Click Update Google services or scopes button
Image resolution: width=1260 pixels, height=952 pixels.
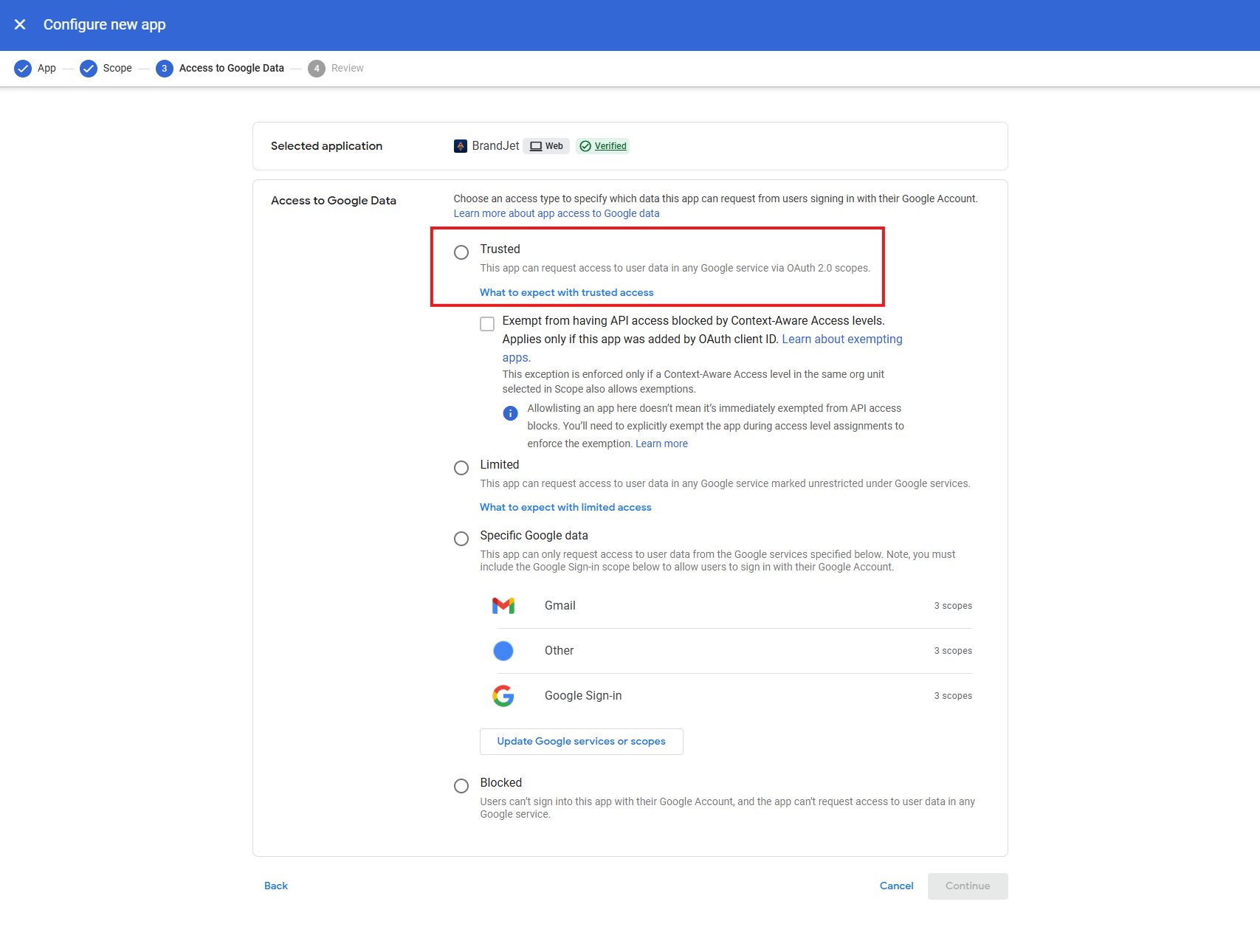pyautogui.click(x=582, y=742)
